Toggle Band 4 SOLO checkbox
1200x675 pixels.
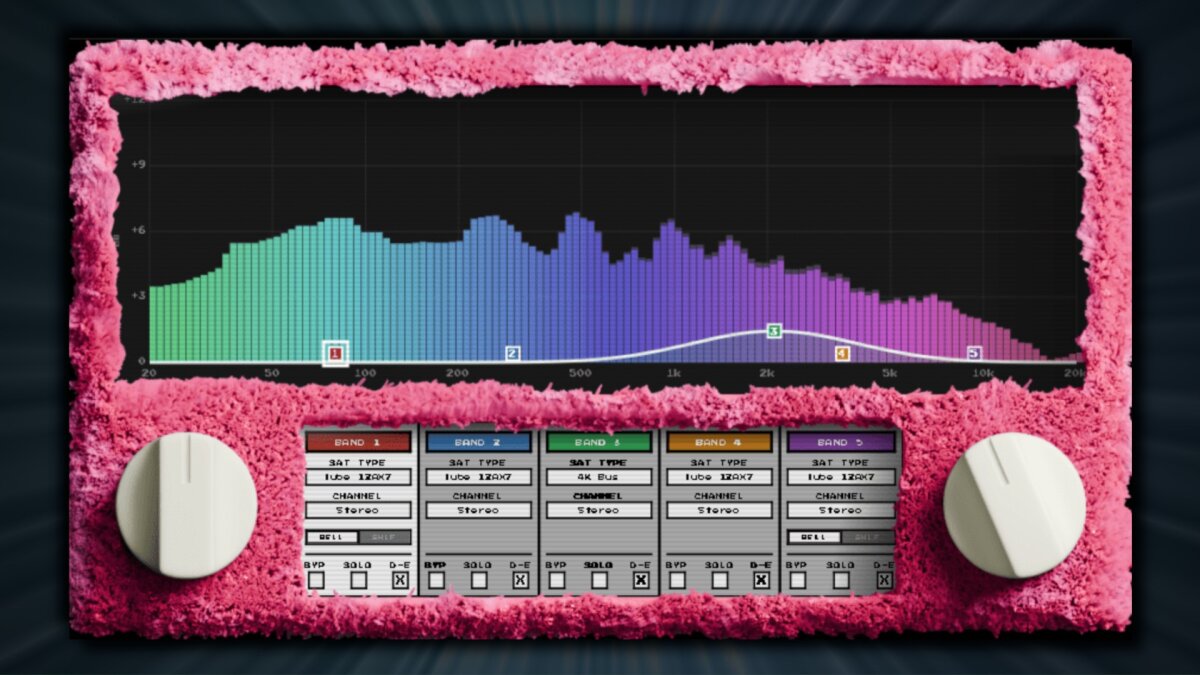(x=719, y=580)
